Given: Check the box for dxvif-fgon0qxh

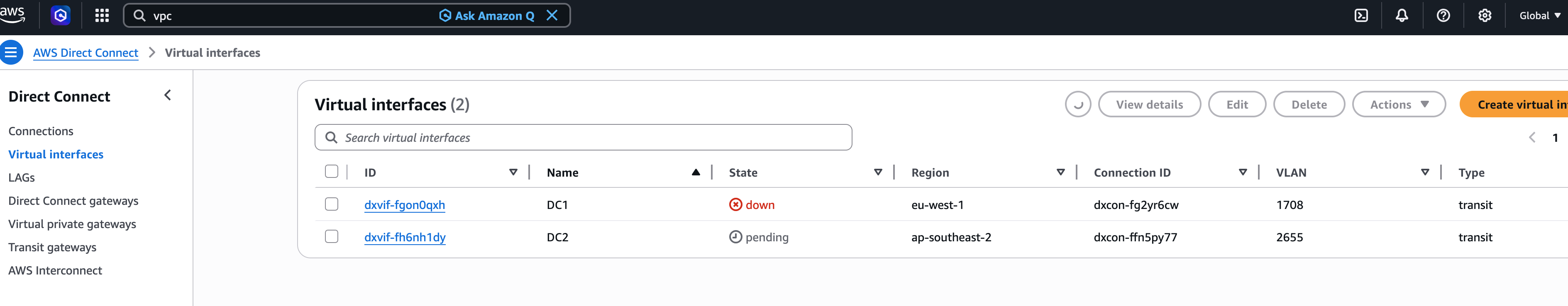Looking at the screenshot, I should tap(332, 204).
